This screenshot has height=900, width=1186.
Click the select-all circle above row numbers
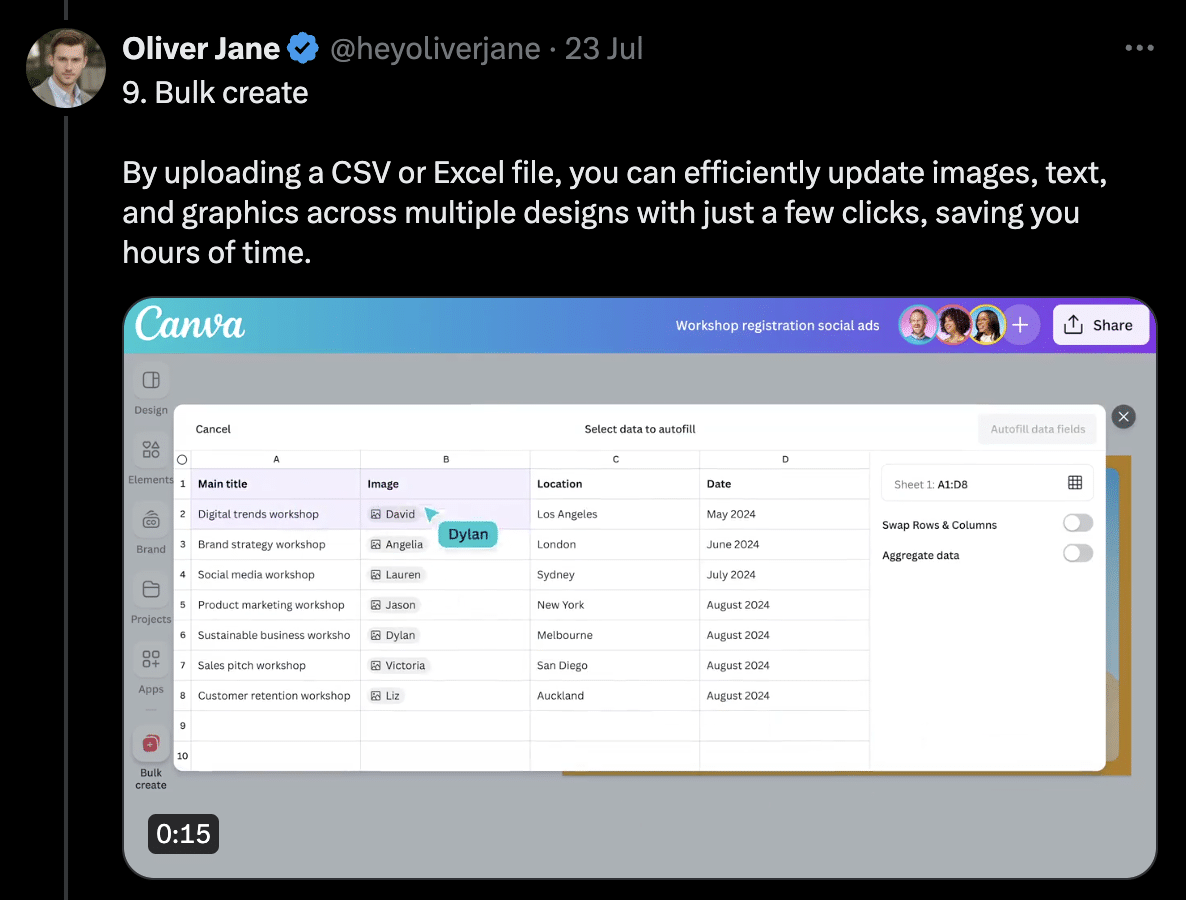pos(181,458)
